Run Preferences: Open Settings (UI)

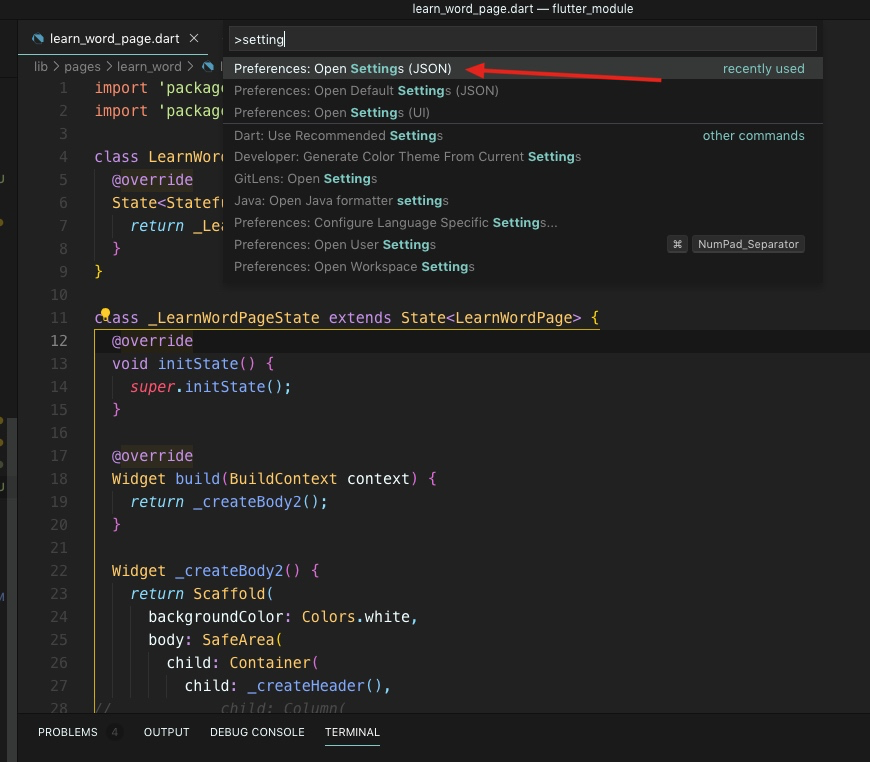tap(331, 113)
